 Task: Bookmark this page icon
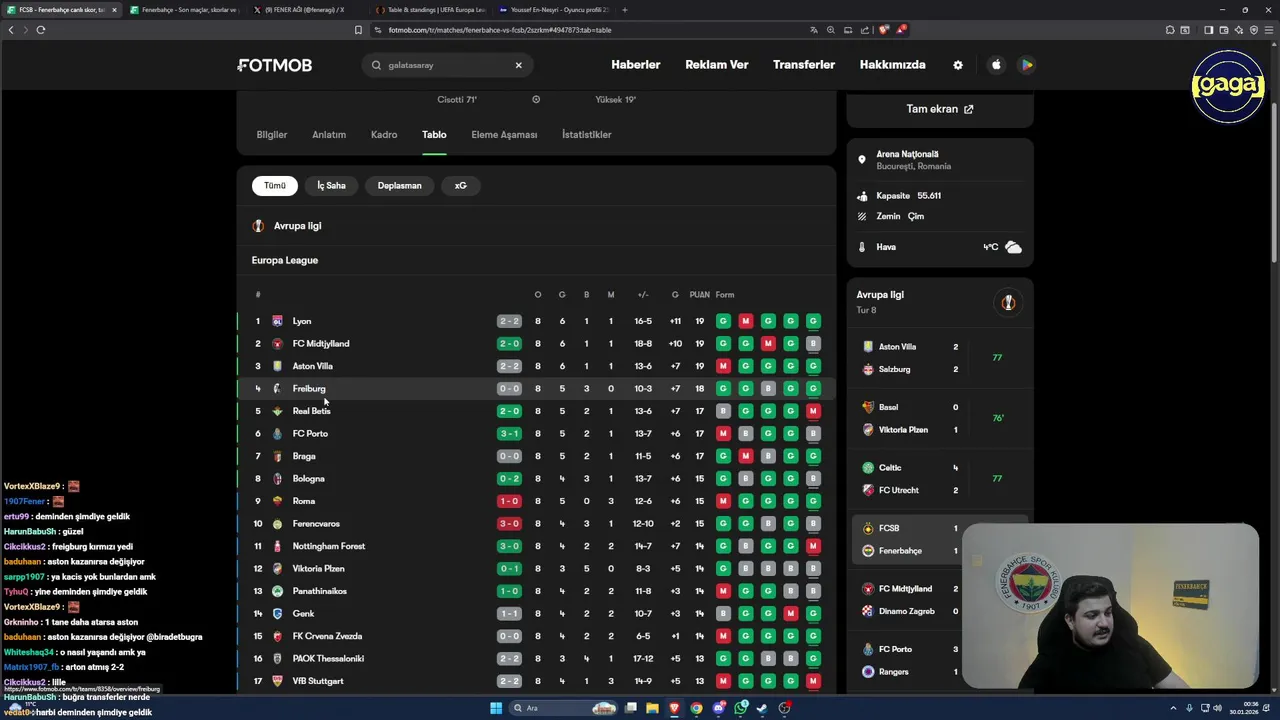pyautogui.click(x=358, y=30)
